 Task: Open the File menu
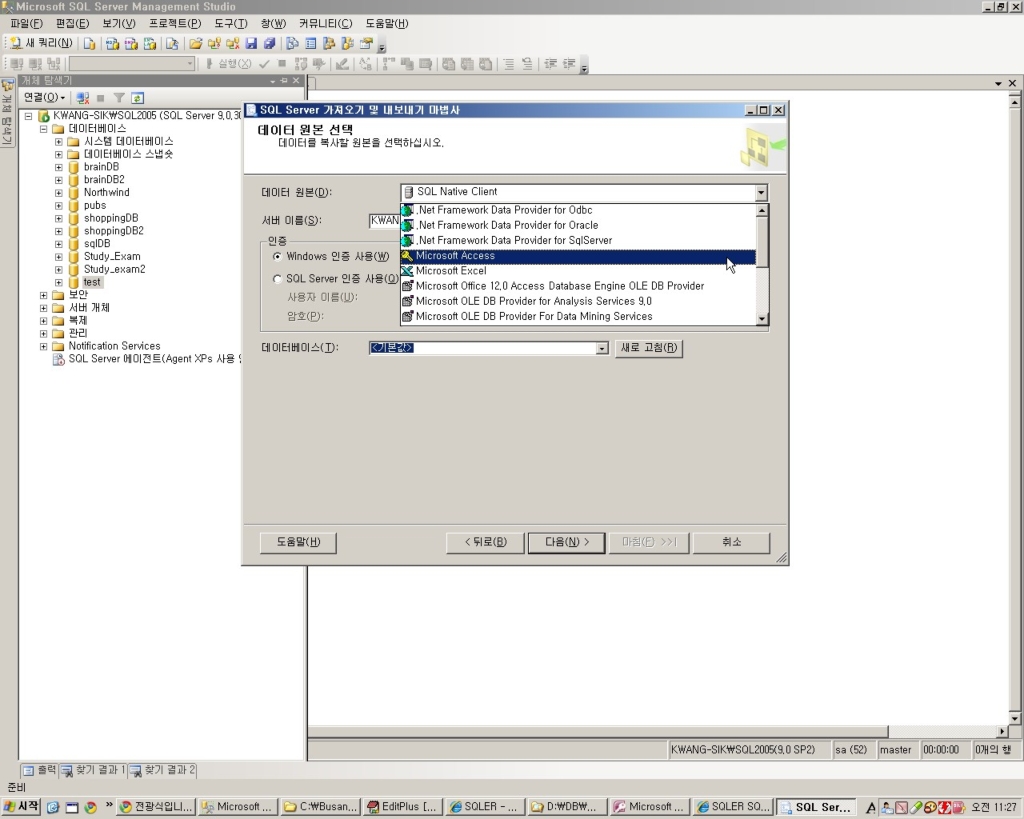[27, 24]
